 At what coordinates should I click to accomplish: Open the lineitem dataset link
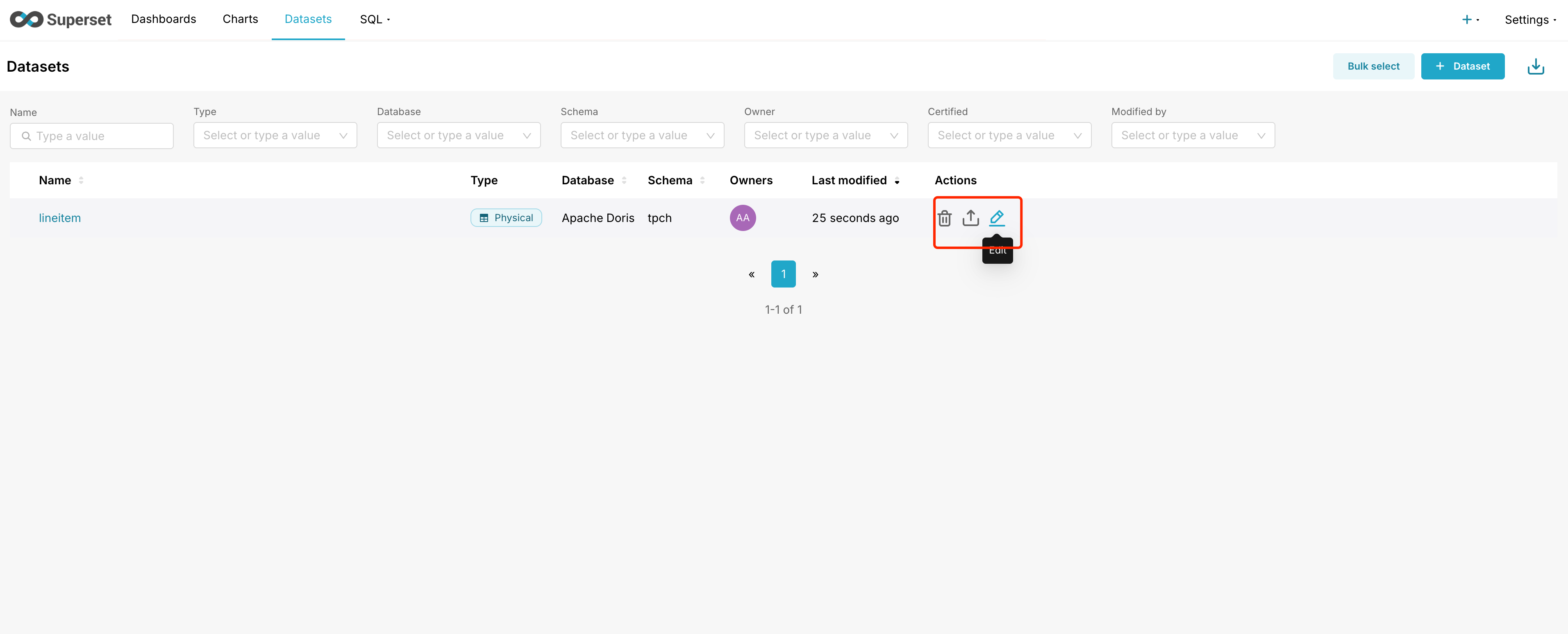coord(60,218)
